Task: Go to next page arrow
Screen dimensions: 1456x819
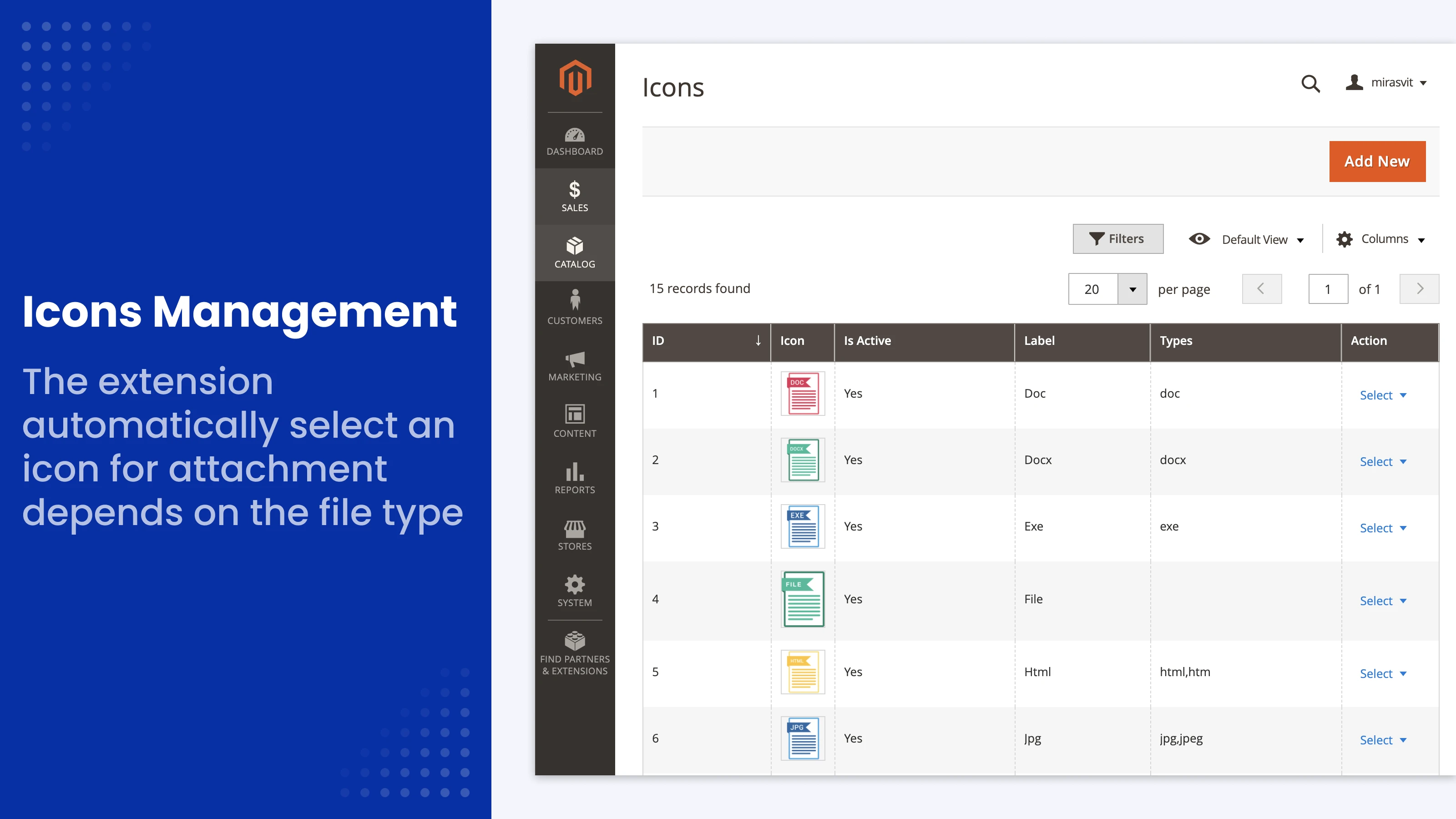Action: (x=1419, y=289)
